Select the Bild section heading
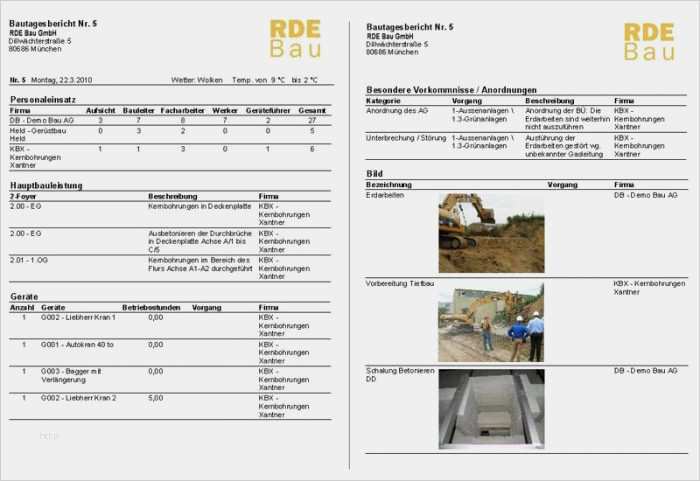 click(x=375, y=174)
